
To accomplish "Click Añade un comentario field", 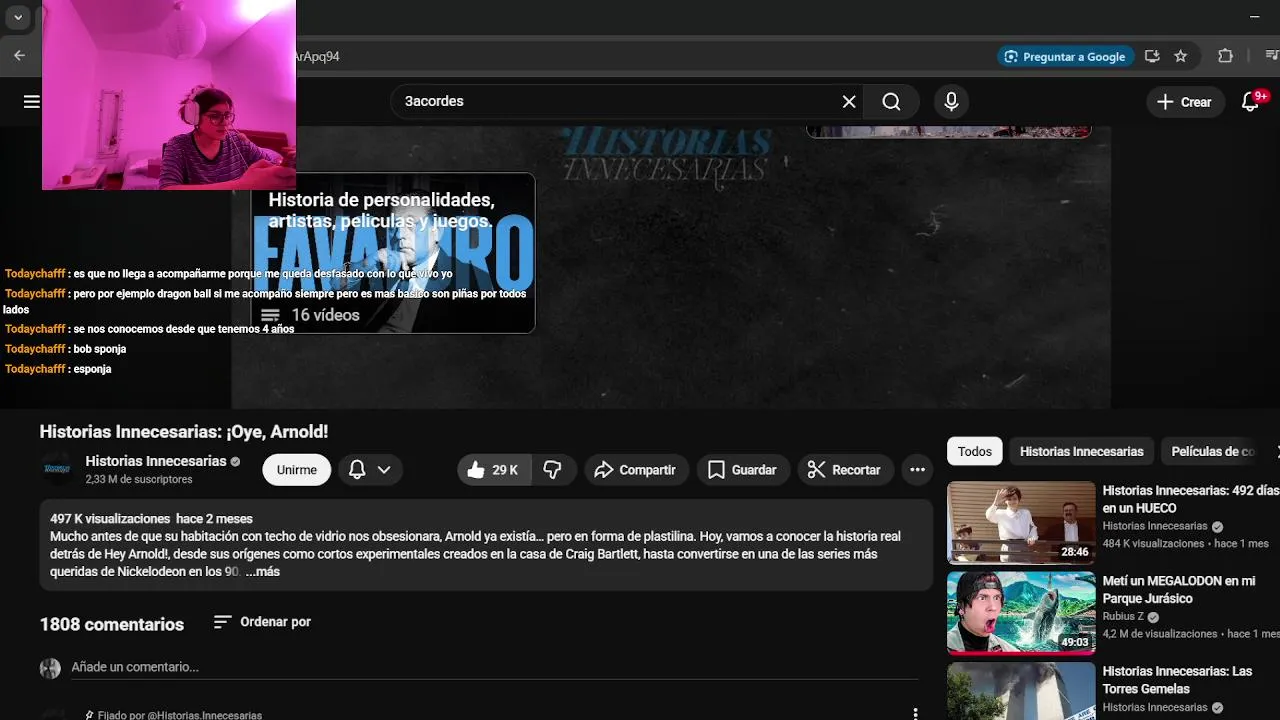I will click(x=494, y=667).
